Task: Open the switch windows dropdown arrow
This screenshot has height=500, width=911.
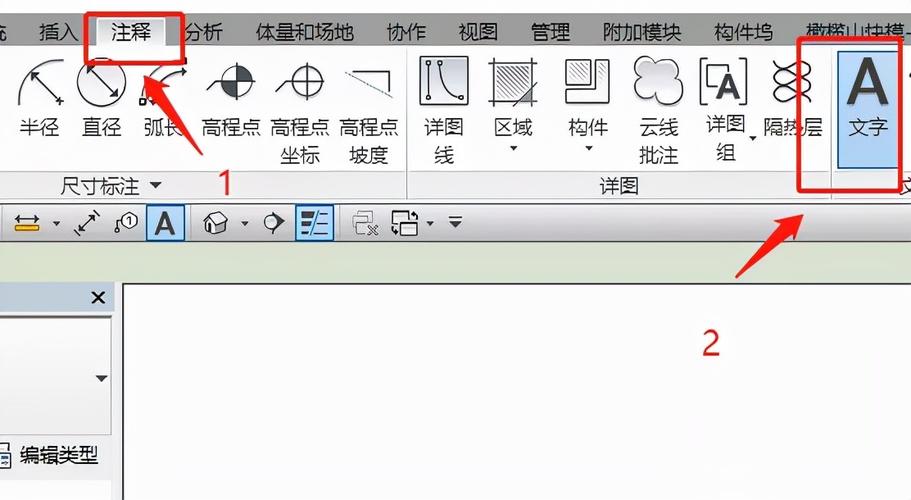Action: [x=430, y=223]
